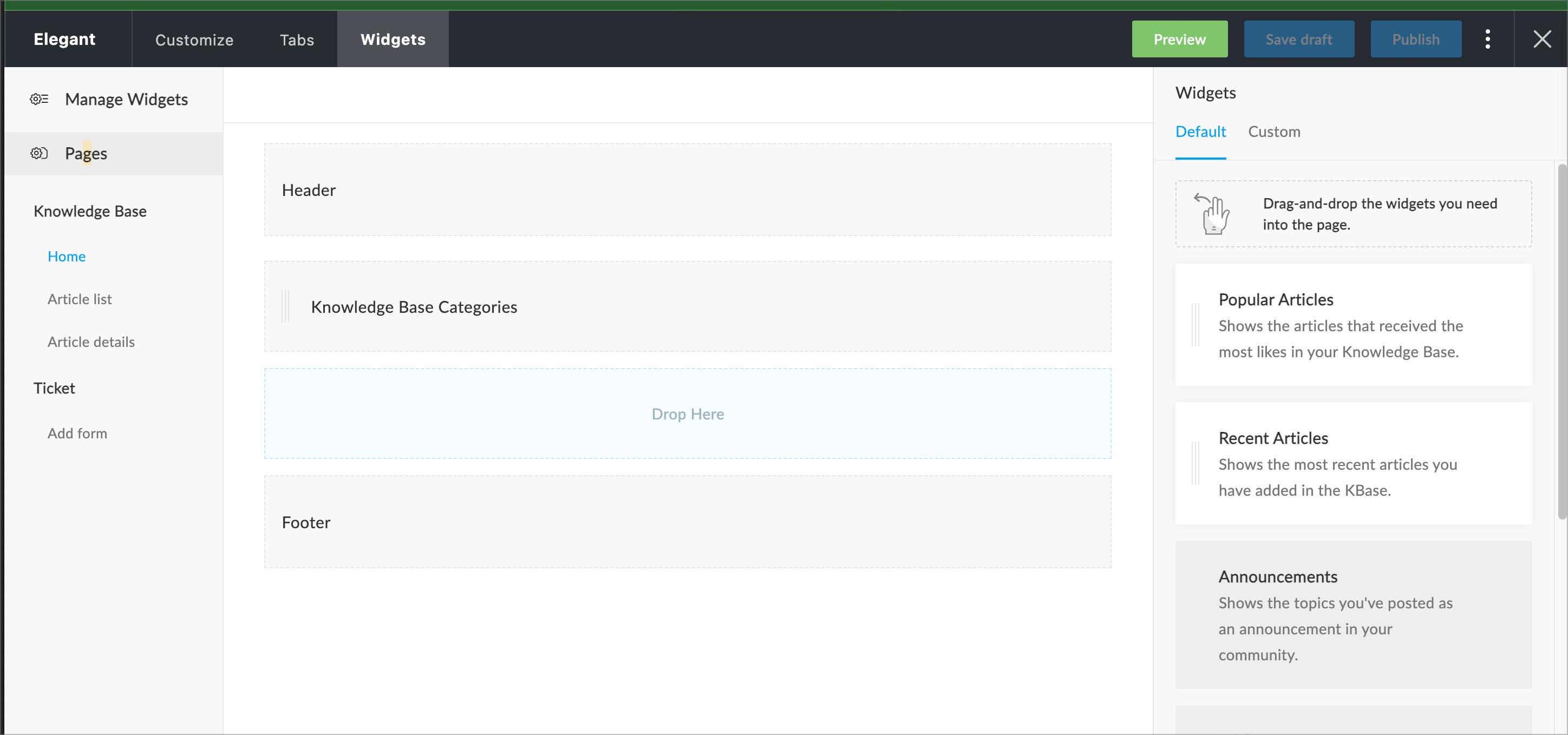The image size is (1568, 735).
Task: Open the three-dot more options menu
Action: coord(1487,39)
